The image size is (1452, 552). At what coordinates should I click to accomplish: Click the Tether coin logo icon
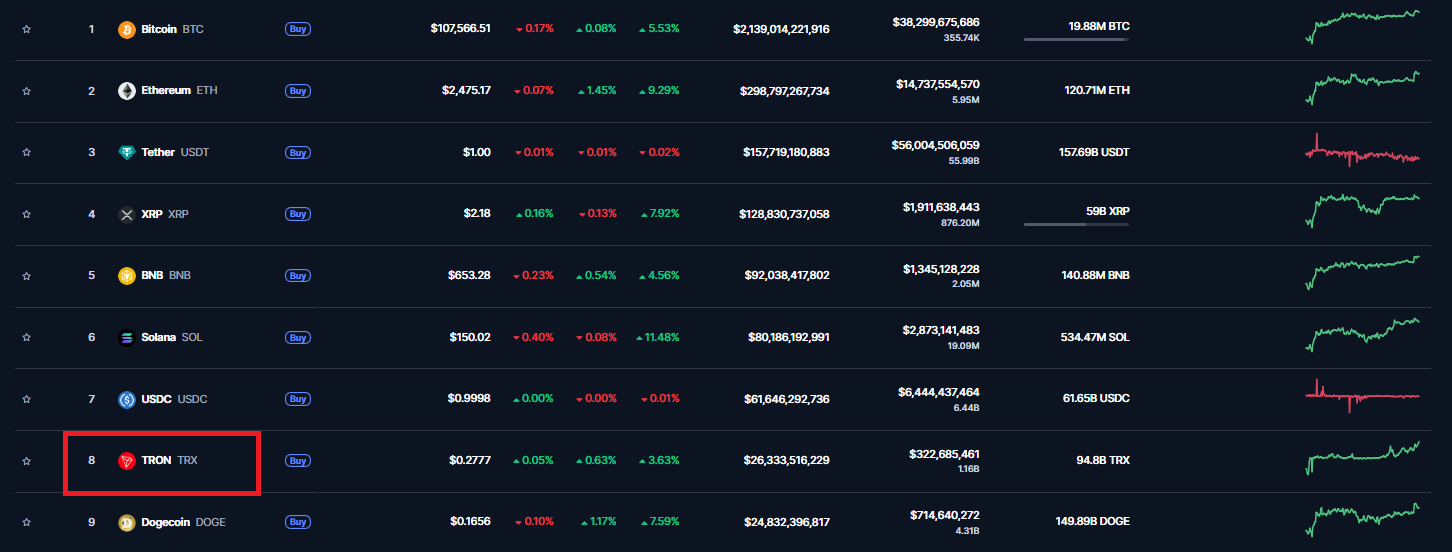[x=127, y=153]
